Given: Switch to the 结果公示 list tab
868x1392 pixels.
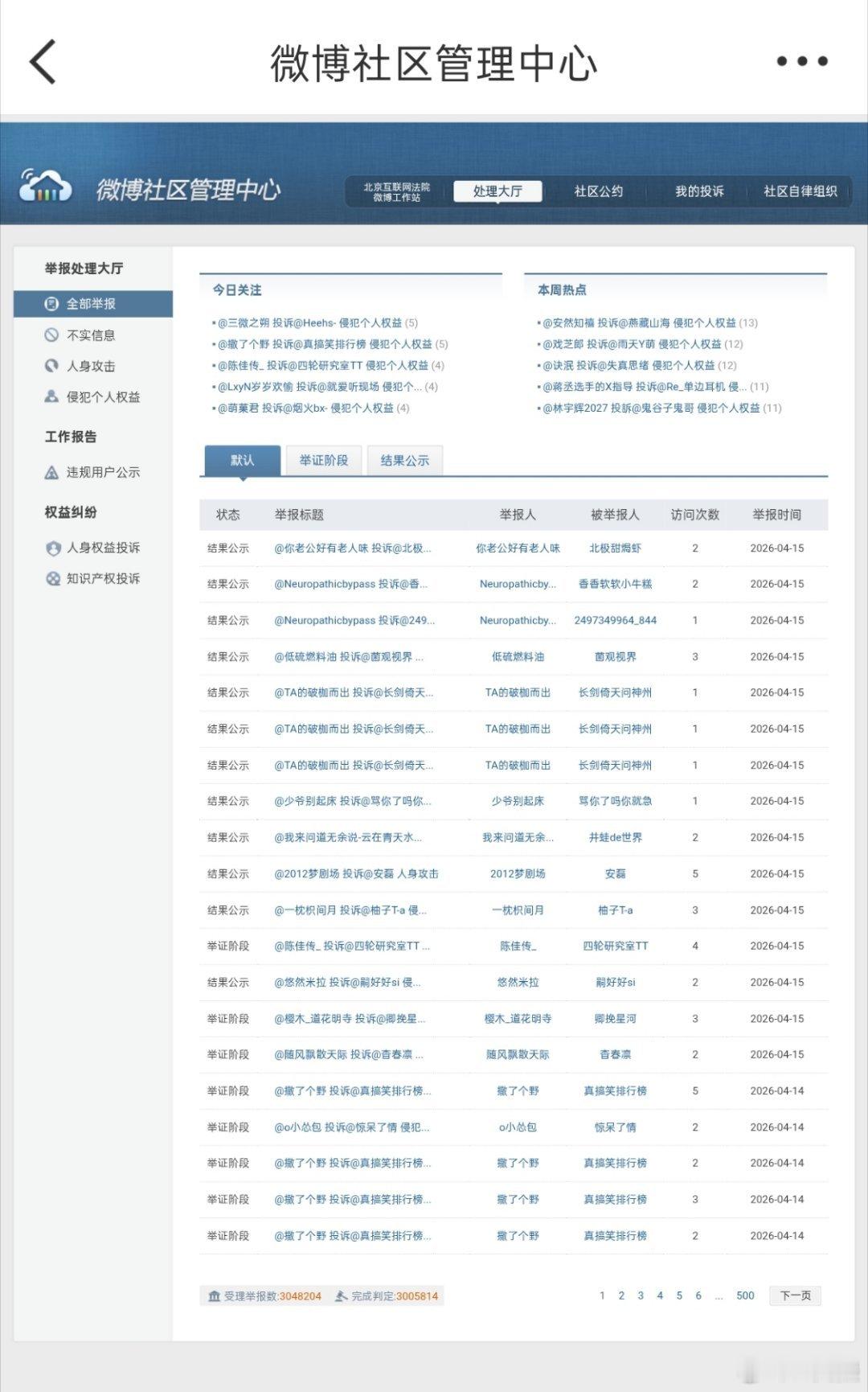Looking at the screenshot, I should coord(405,460).
